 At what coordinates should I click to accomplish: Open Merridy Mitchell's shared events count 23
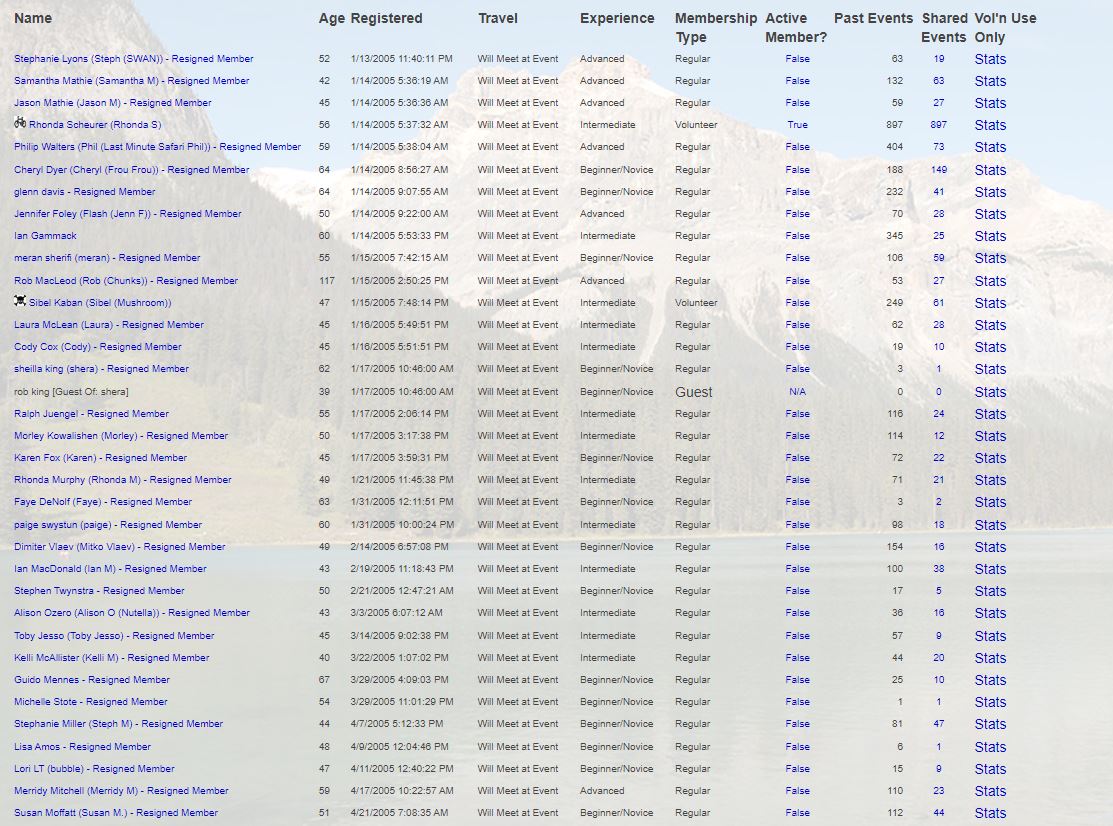pos(938,791)
